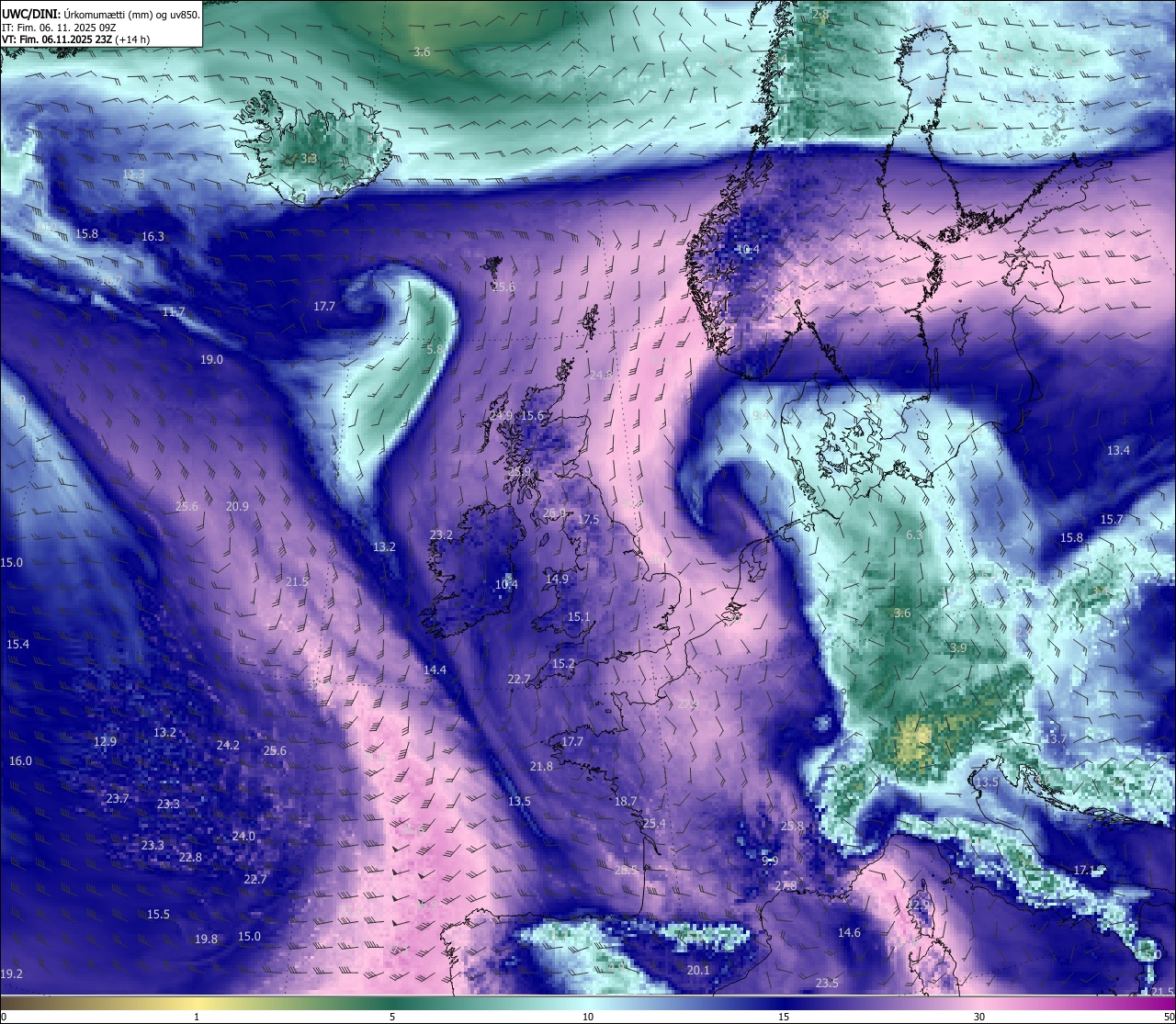
Task: Select the 24.2 value label
Action: point(228,746)
